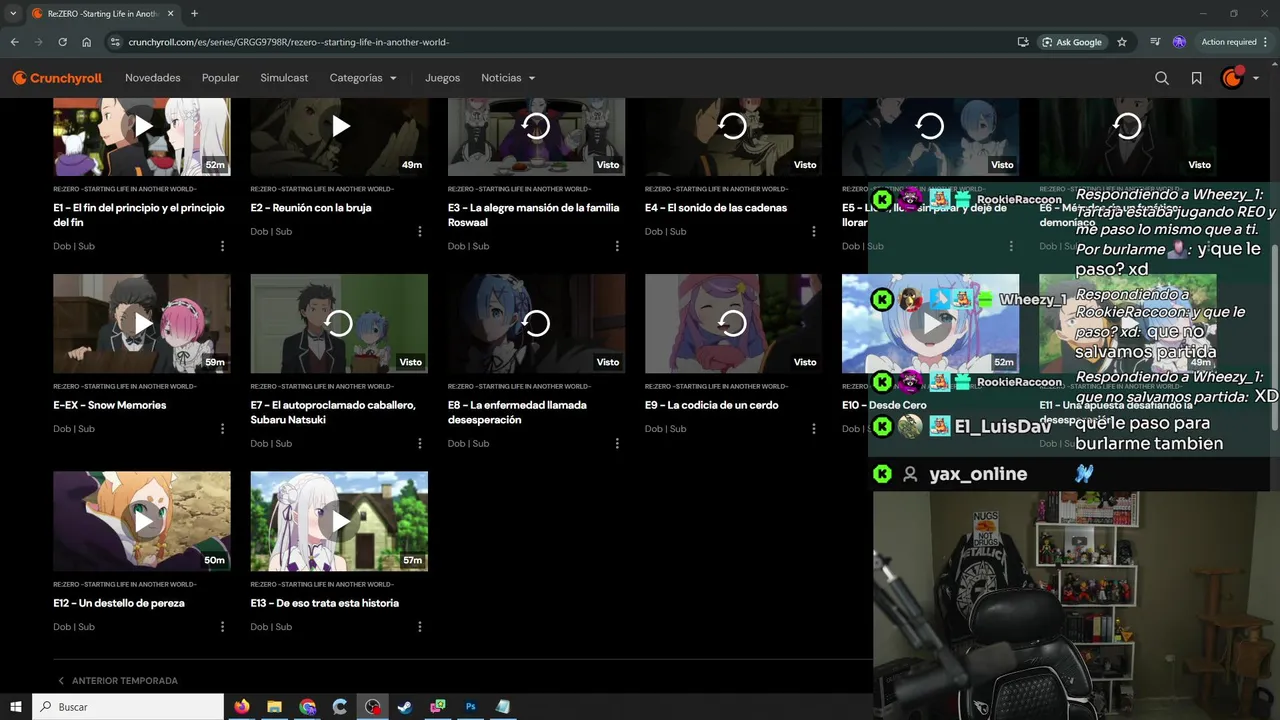Play E12 Un destello de pereza thumbnail
1280x720 pixels.
coord(142,522)
